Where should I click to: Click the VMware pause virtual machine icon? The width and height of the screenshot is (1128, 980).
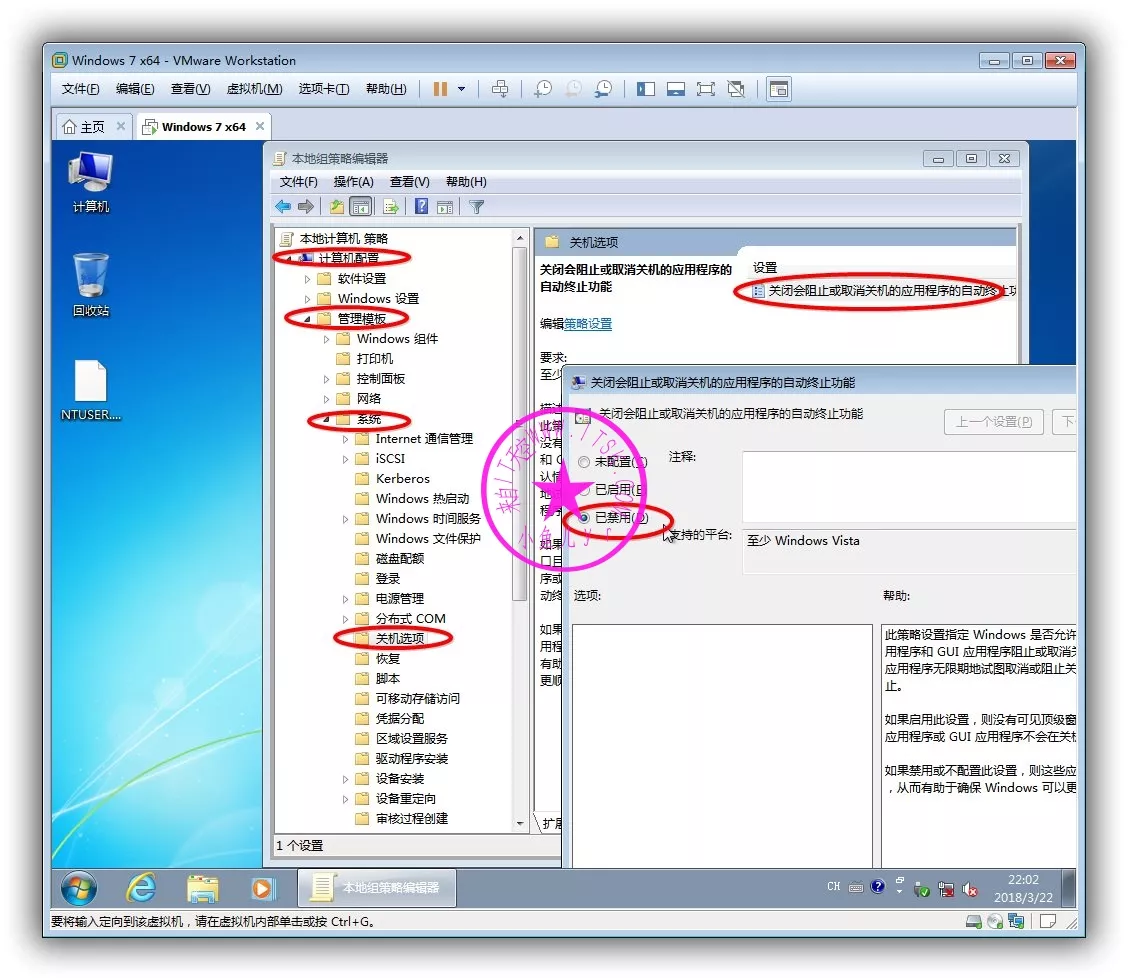pyautogui.click(x=440, y=89)
